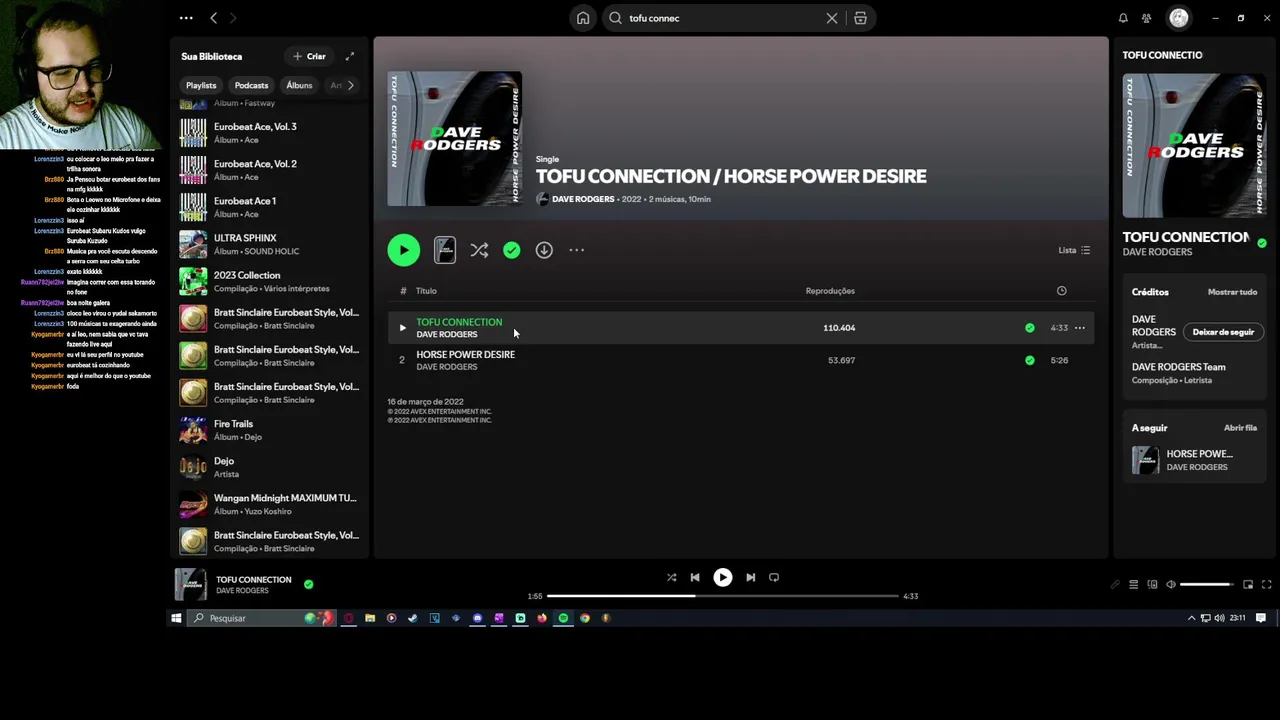Viewport: 1280px width, 720px height.
Task: Toggle saved checkmark in bottom now-playing bar
Action: pos(308,584)
